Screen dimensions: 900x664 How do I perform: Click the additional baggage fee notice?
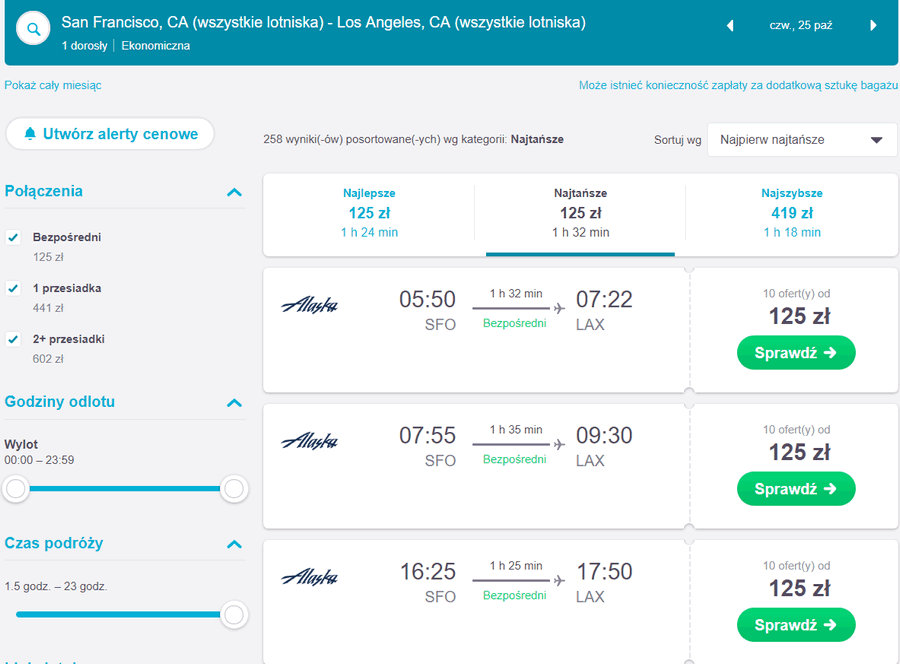(737, 86)
